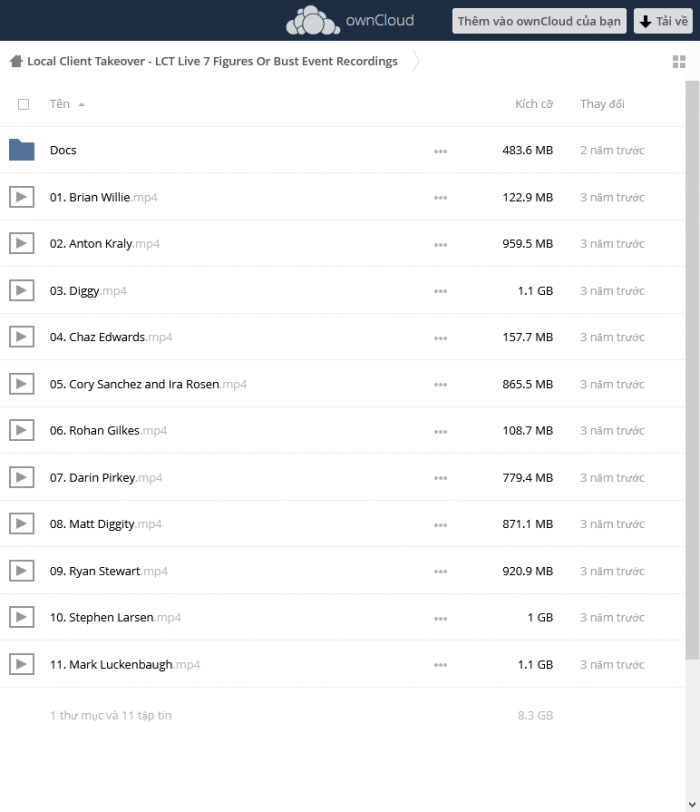Click 'Thêm vào ownCloud của bạn' button

coord(539,21)
